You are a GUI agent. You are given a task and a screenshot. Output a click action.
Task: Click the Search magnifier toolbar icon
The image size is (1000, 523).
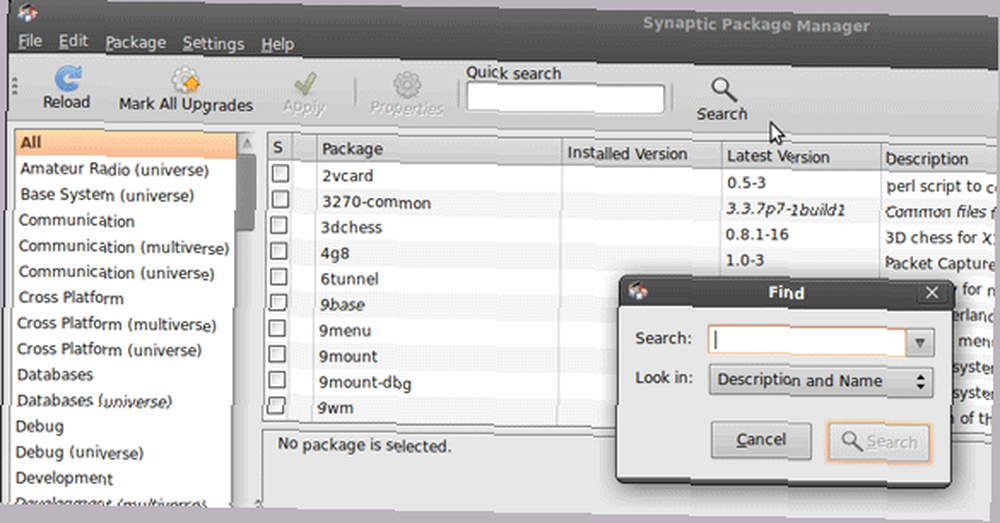(724, 90)
